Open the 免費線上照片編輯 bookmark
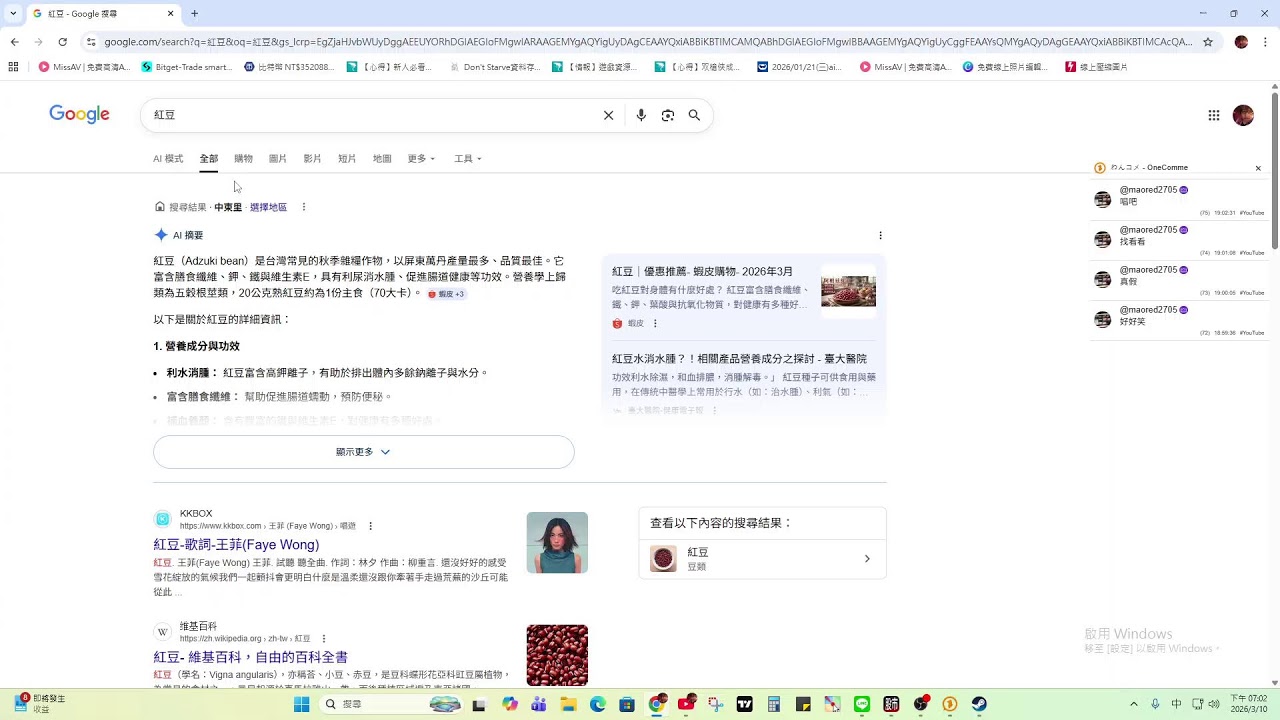 point(1006,67)
